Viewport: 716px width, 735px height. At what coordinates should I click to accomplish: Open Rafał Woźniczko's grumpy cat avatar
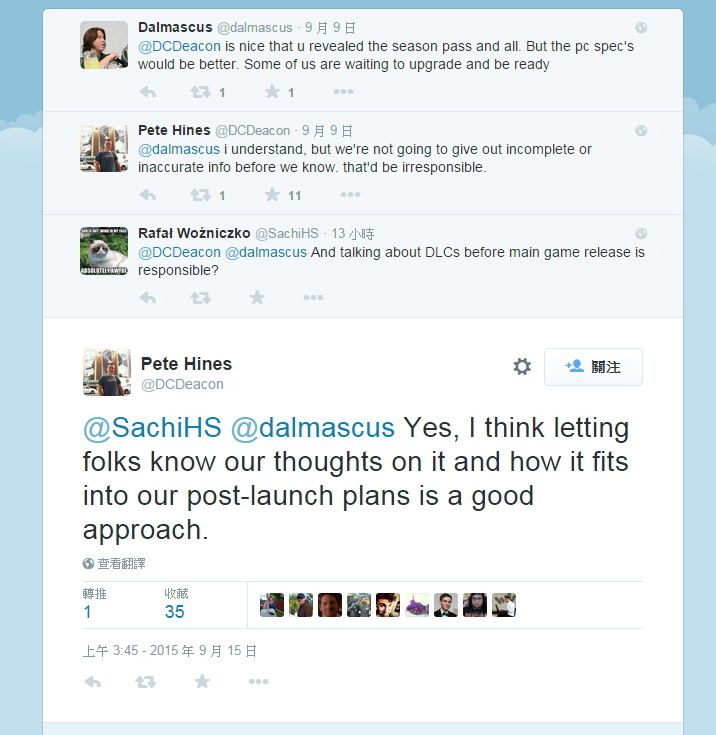point(104,251)
